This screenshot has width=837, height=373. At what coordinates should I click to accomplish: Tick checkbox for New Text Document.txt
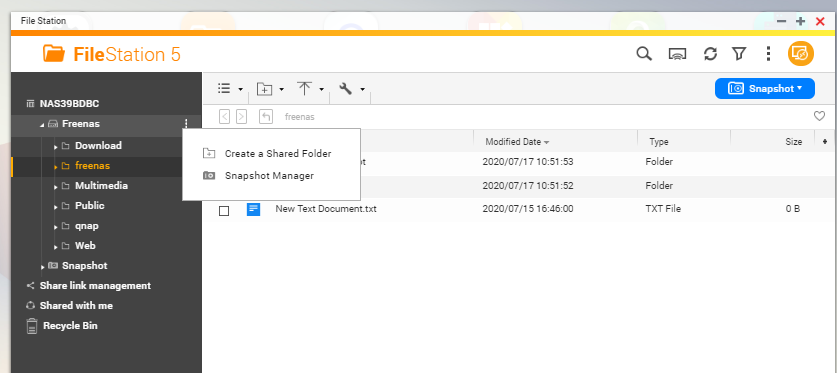click(x=224, y=211)
